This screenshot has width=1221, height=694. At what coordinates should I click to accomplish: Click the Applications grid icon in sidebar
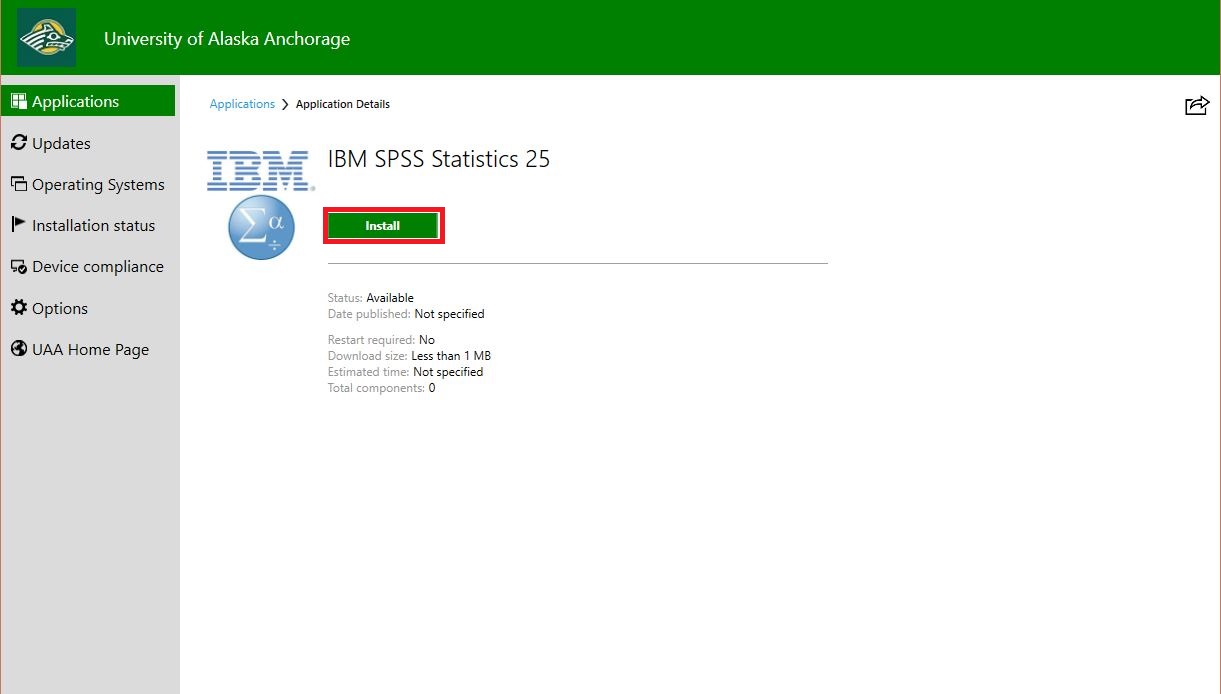coord(18,101)
